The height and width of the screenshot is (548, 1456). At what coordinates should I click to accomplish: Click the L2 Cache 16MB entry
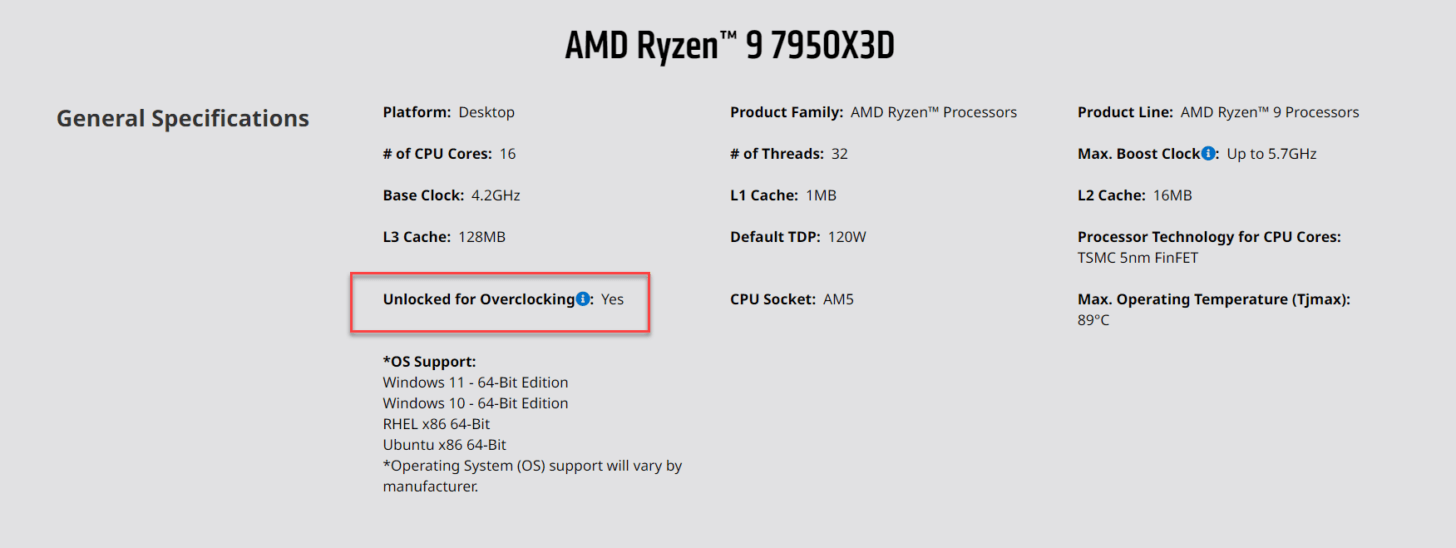pos(1135,195)
